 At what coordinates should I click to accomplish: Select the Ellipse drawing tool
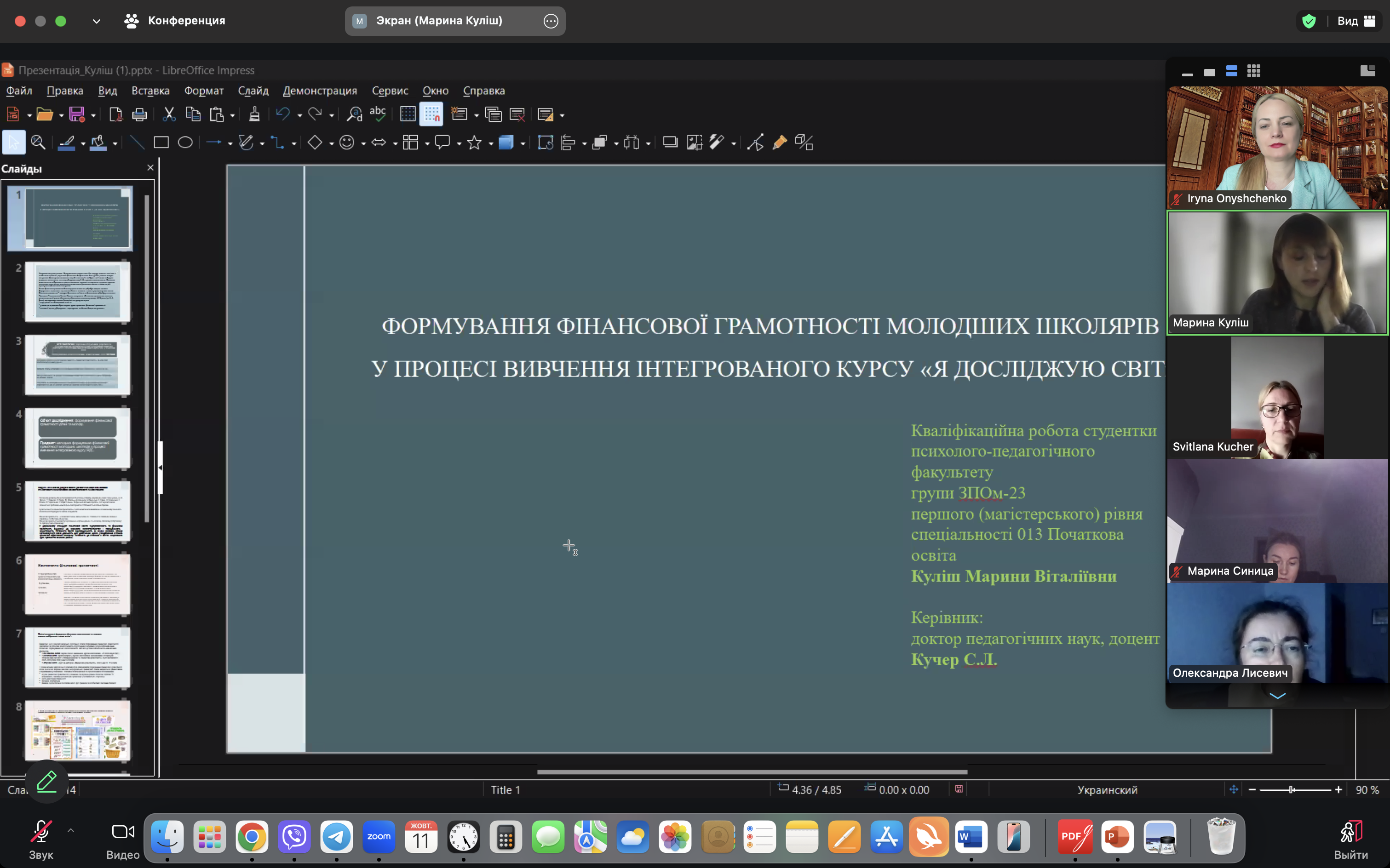pos(185,143)
